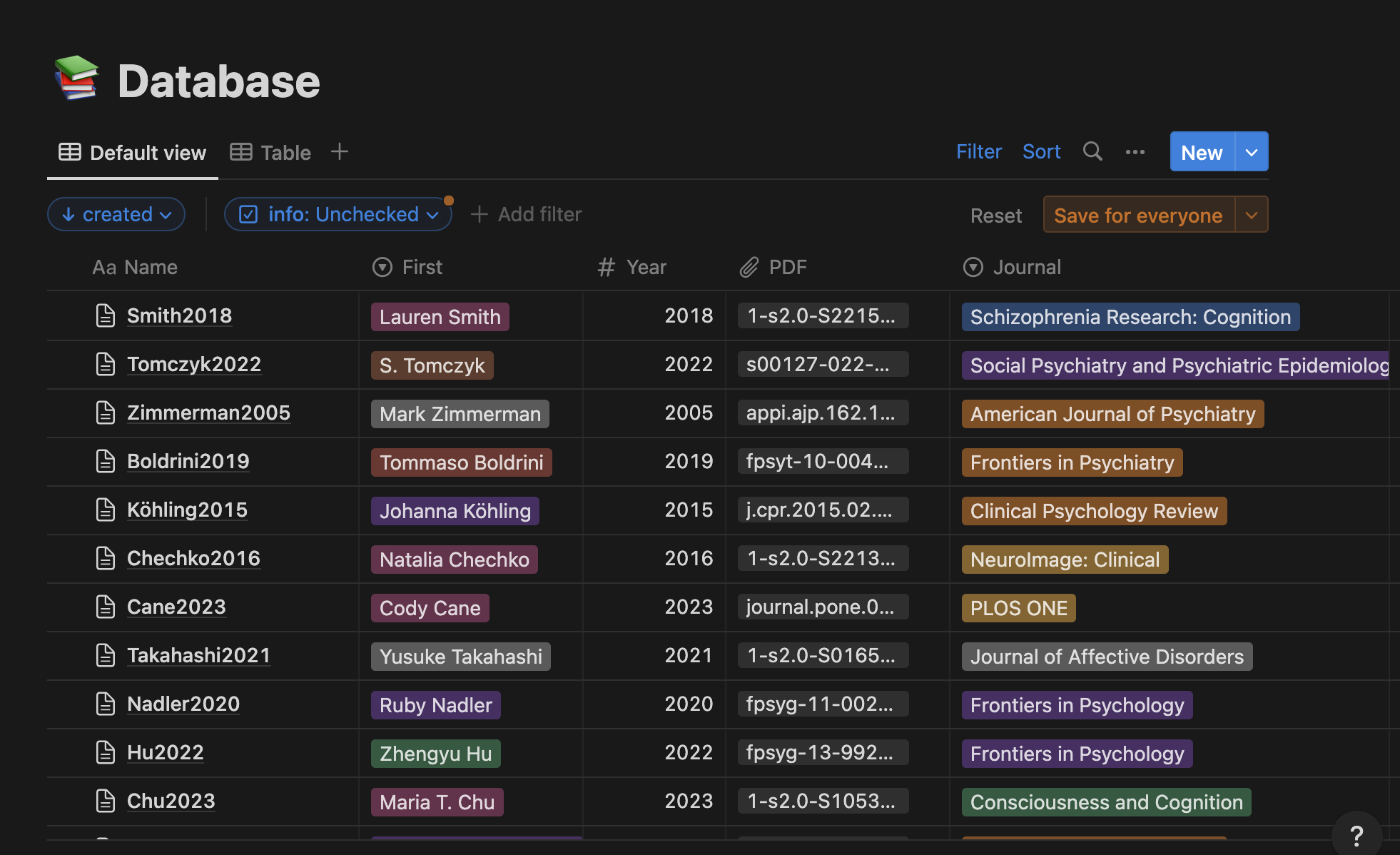Click Reset to clear view changes

coord(995,215)
